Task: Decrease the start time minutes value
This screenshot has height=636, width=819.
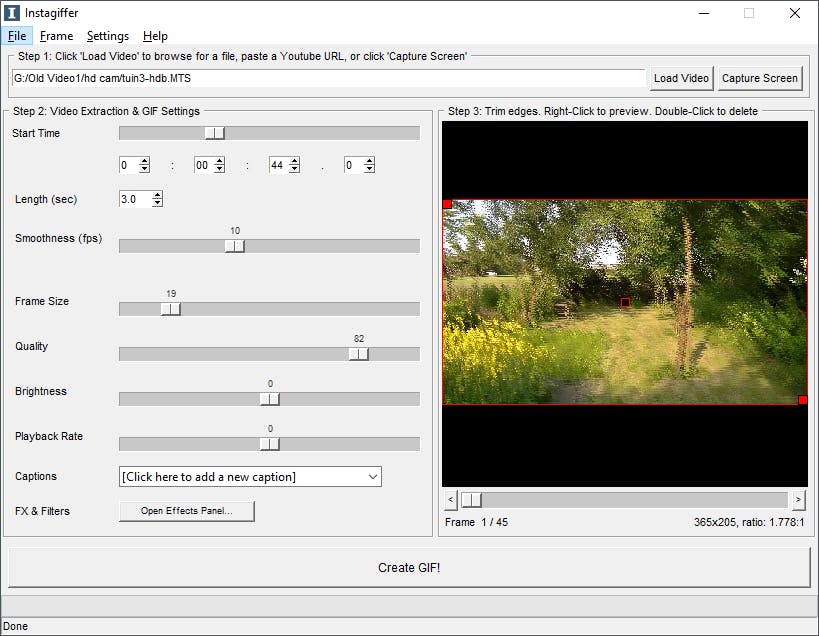Action: (219, 169)
